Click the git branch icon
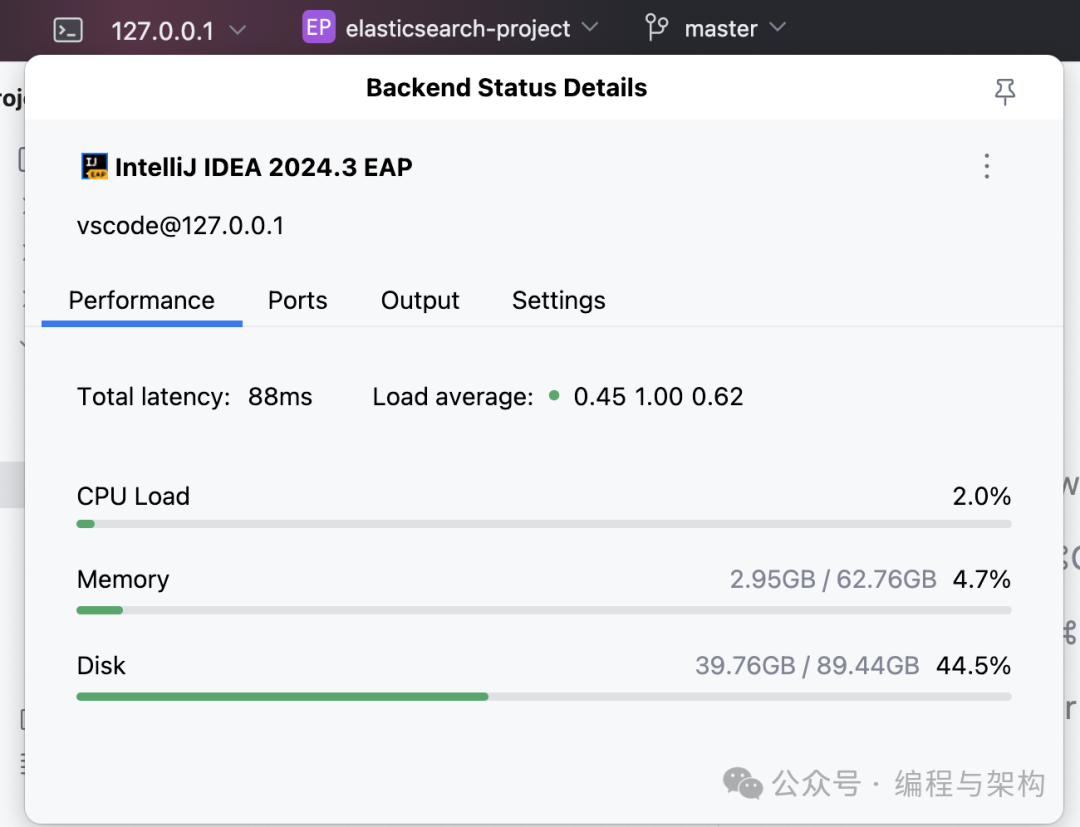1080x827 pixels. click(x=657, y=28)
